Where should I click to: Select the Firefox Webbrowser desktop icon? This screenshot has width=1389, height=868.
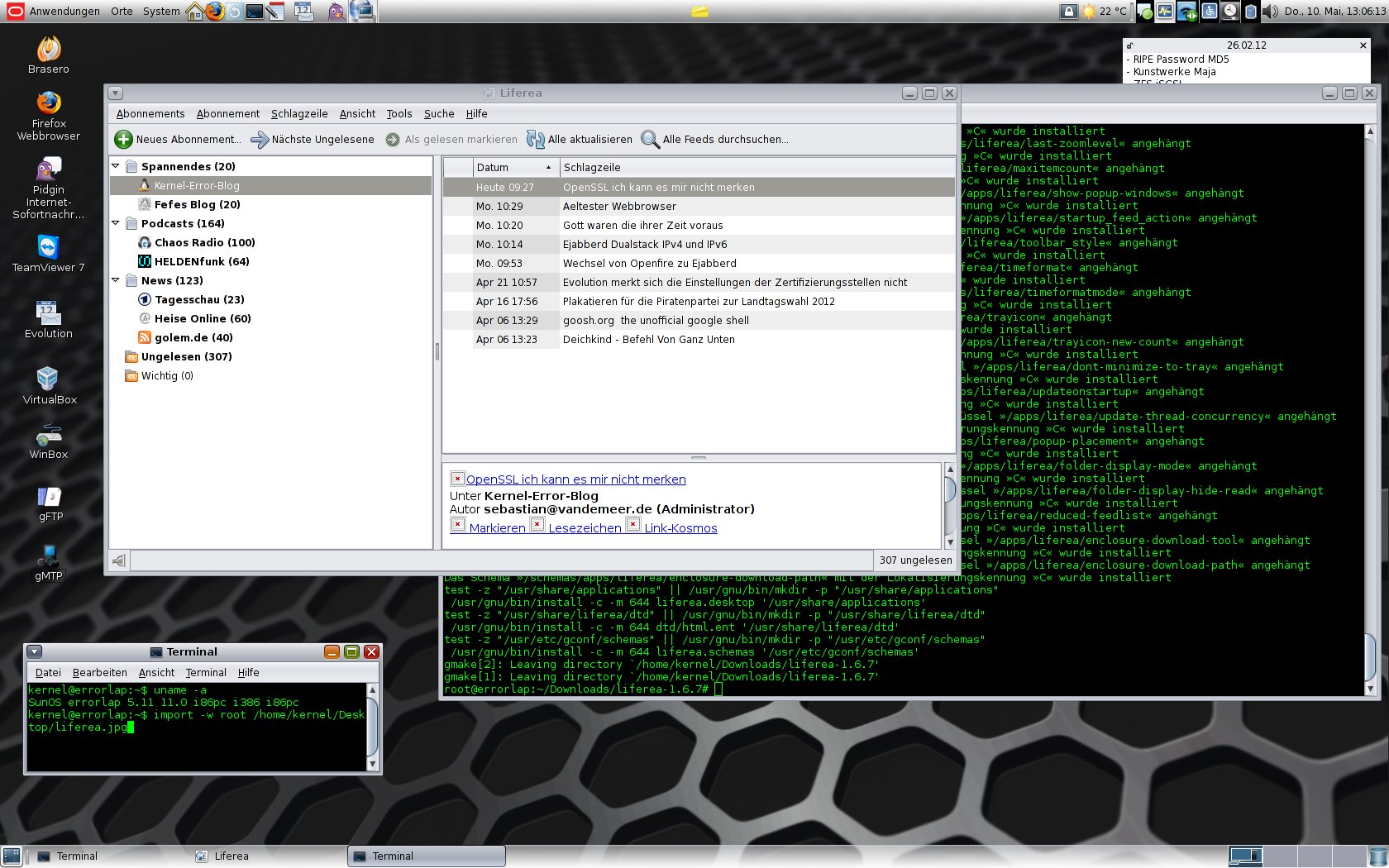[49, 116]
